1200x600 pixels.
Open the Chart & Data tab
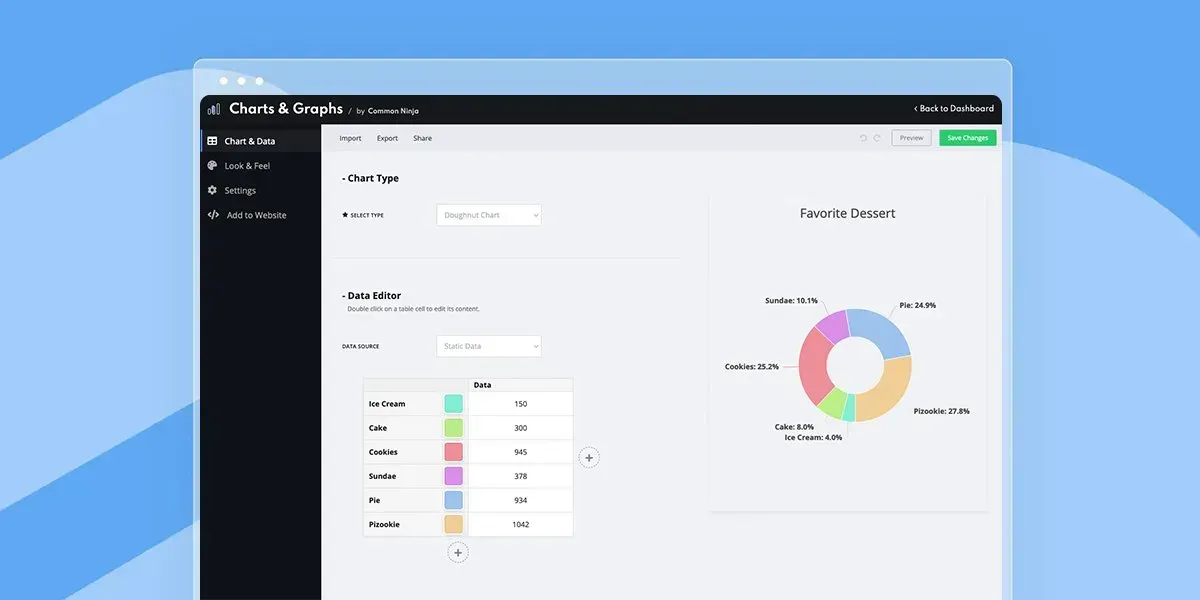(261, 141)
